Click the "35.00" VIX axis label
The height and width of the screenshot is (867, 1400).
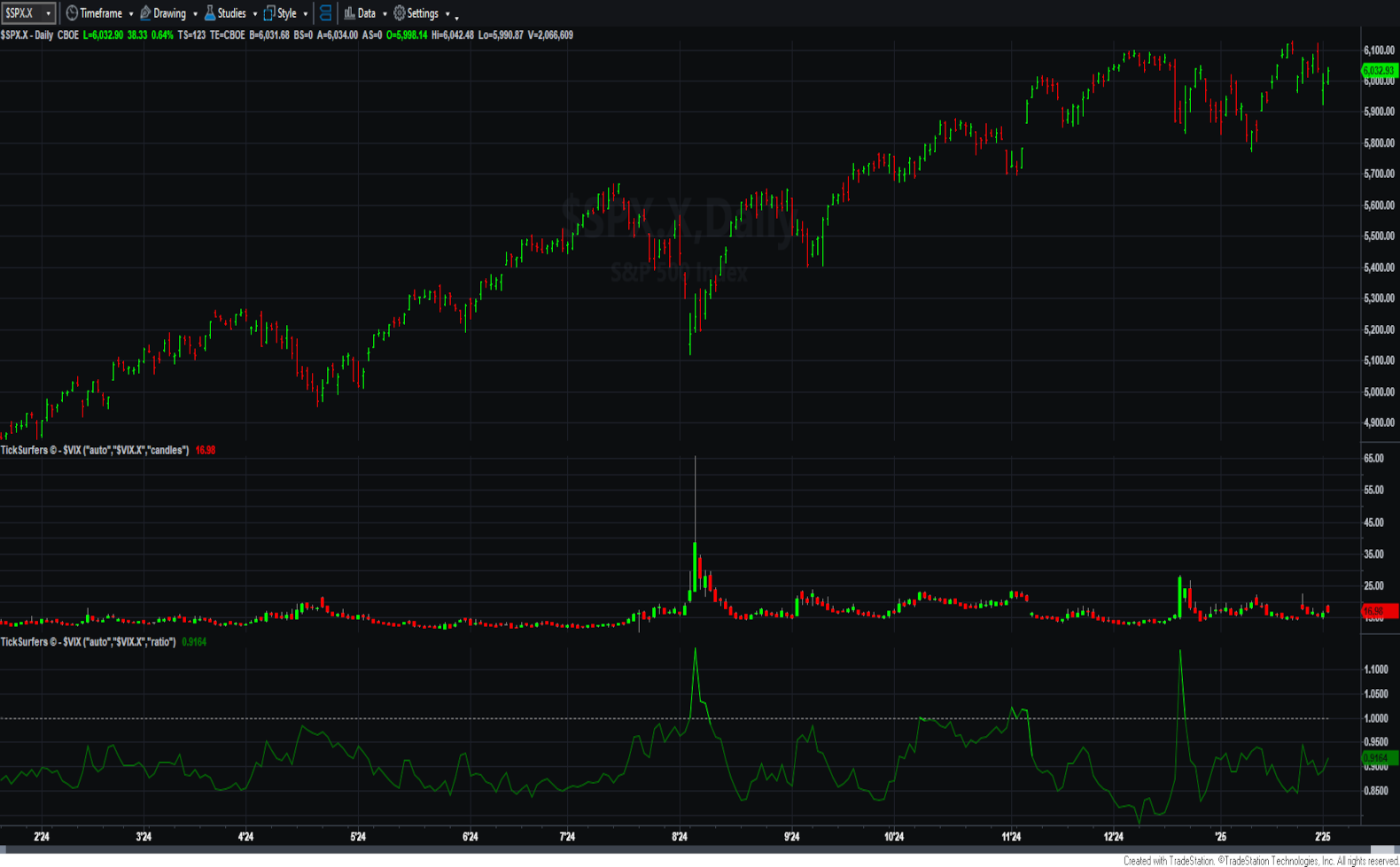tap(1373, 554)
